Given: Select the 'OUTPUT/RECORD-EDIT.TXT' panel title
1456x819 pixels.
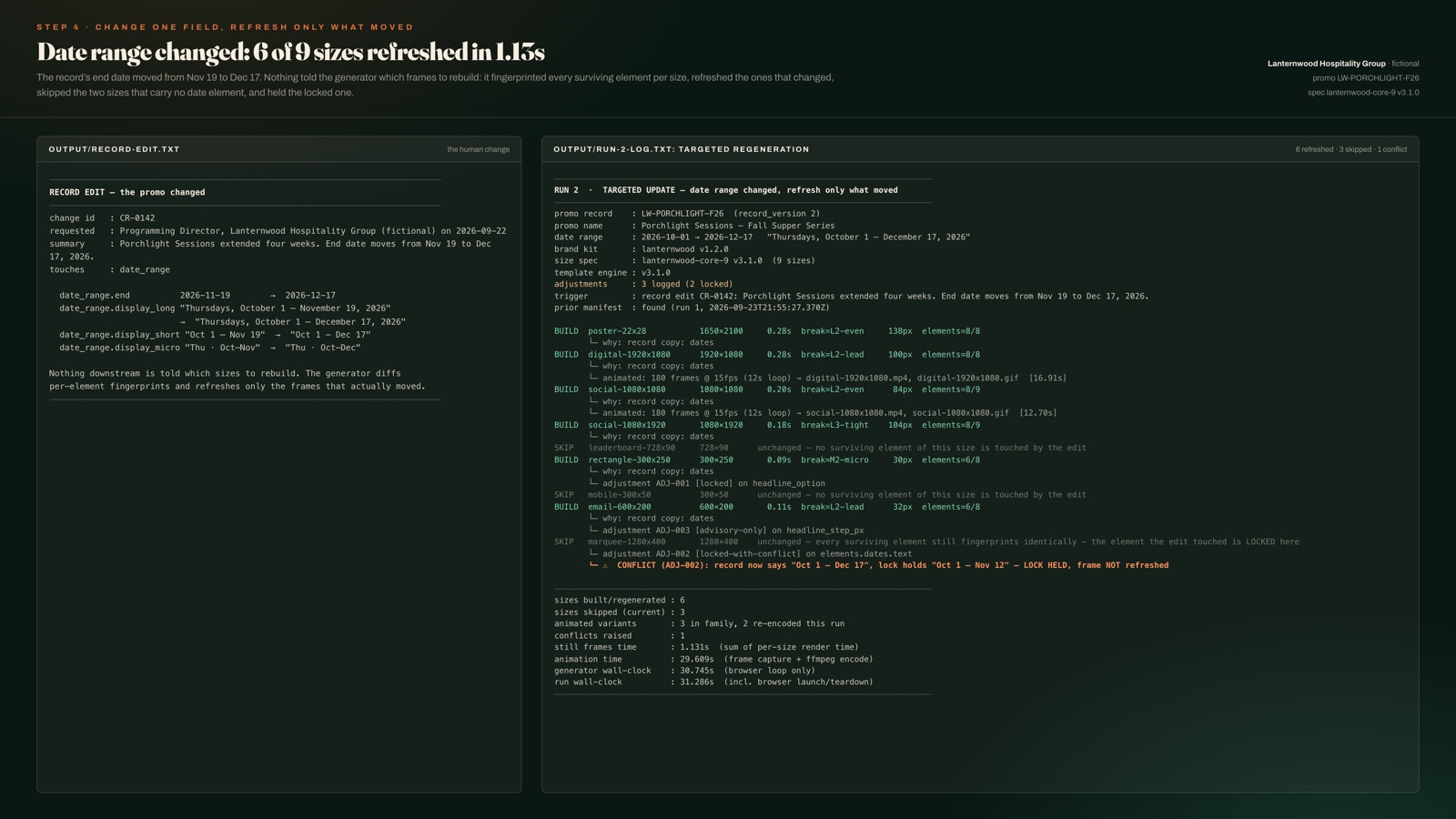Looking at the screenshot, I should (x=114, y=149).
